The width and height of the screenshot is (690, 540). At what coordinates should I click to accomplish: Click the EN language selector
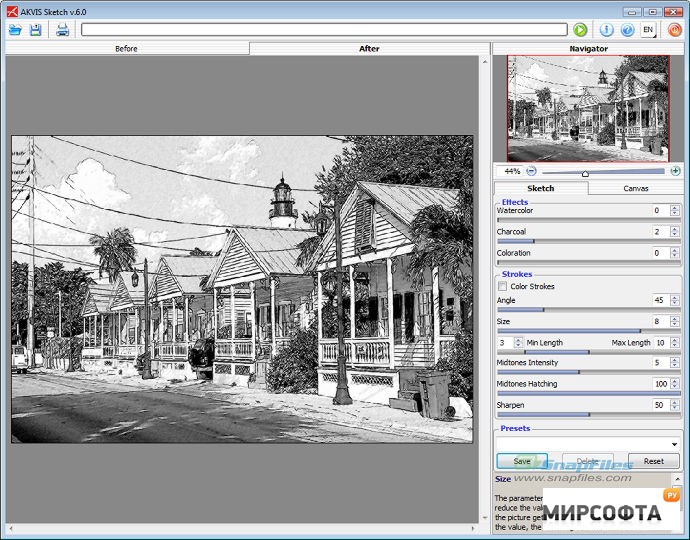[648, 30]
